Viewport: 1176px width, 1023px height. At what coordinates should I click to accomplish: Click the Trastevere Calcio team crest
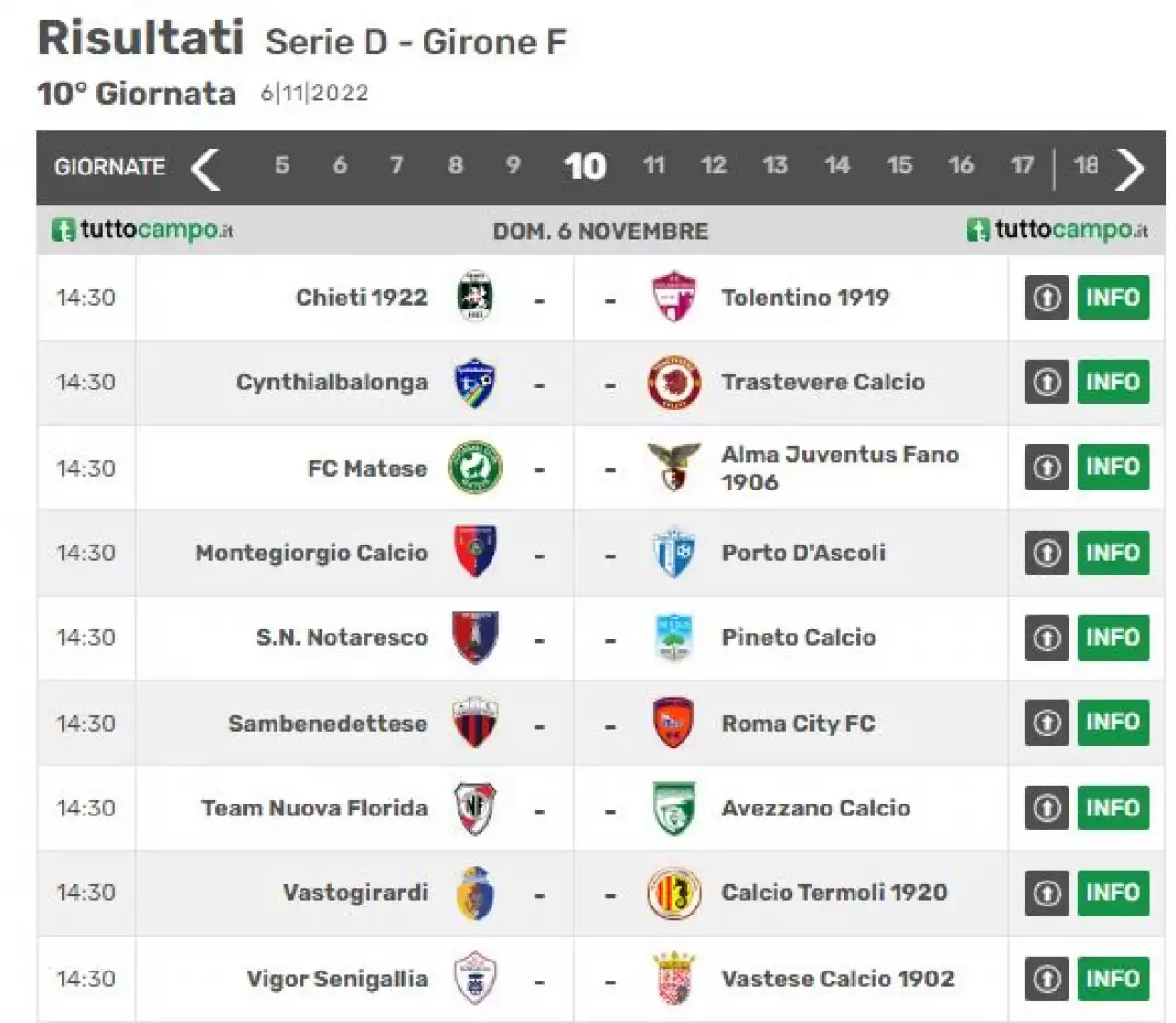pyautogui.click(x=674, y=382)
